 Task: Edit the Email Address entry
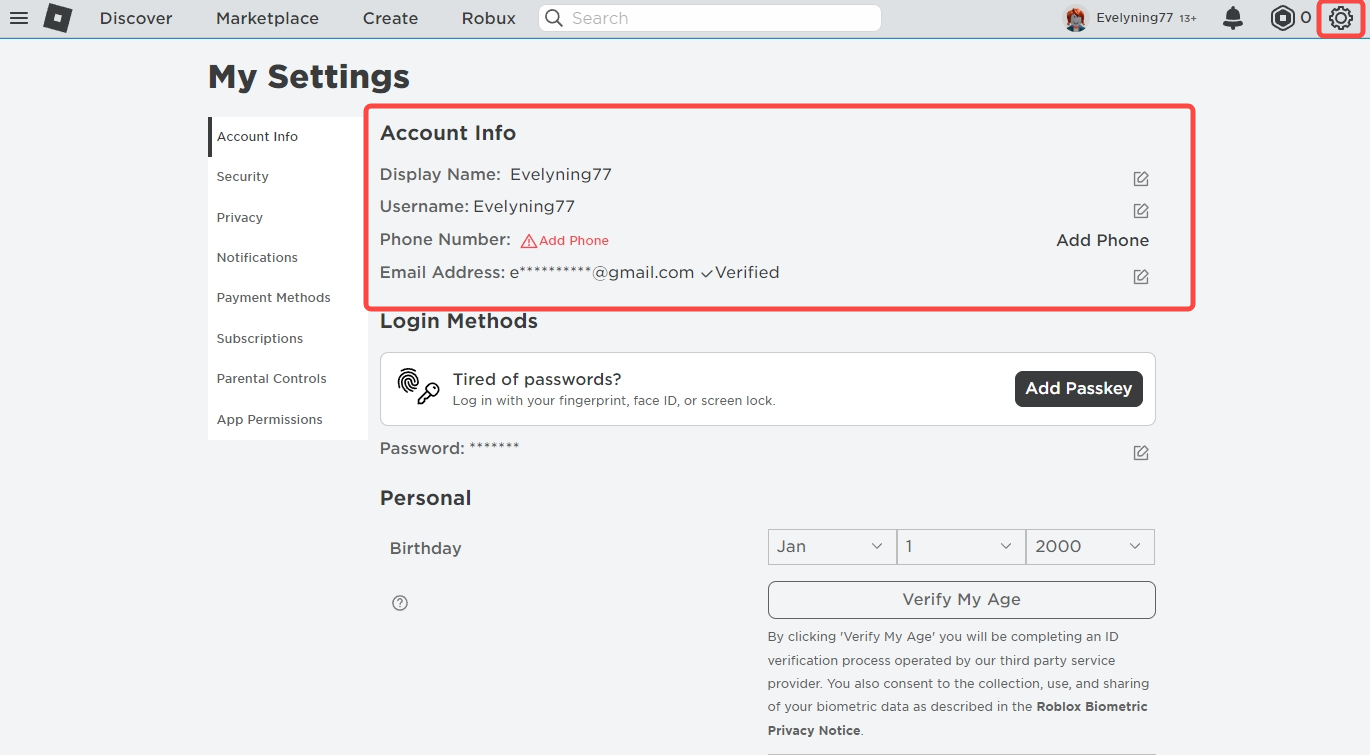tap(1141, 277)
